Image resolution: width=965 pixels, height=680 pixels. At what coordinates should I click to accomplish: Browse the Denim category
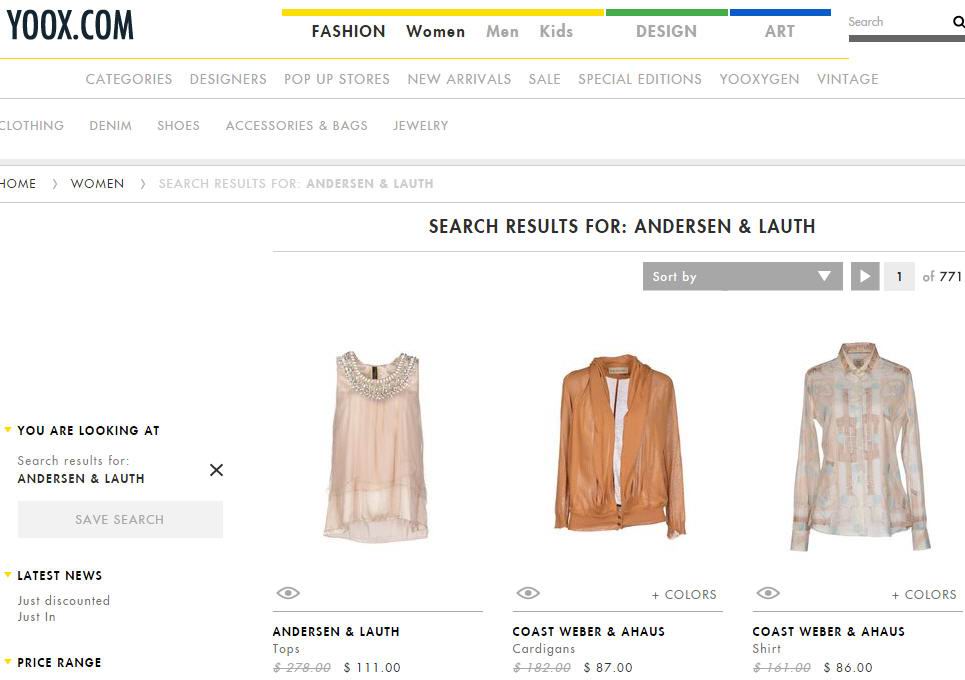point(110,126)
